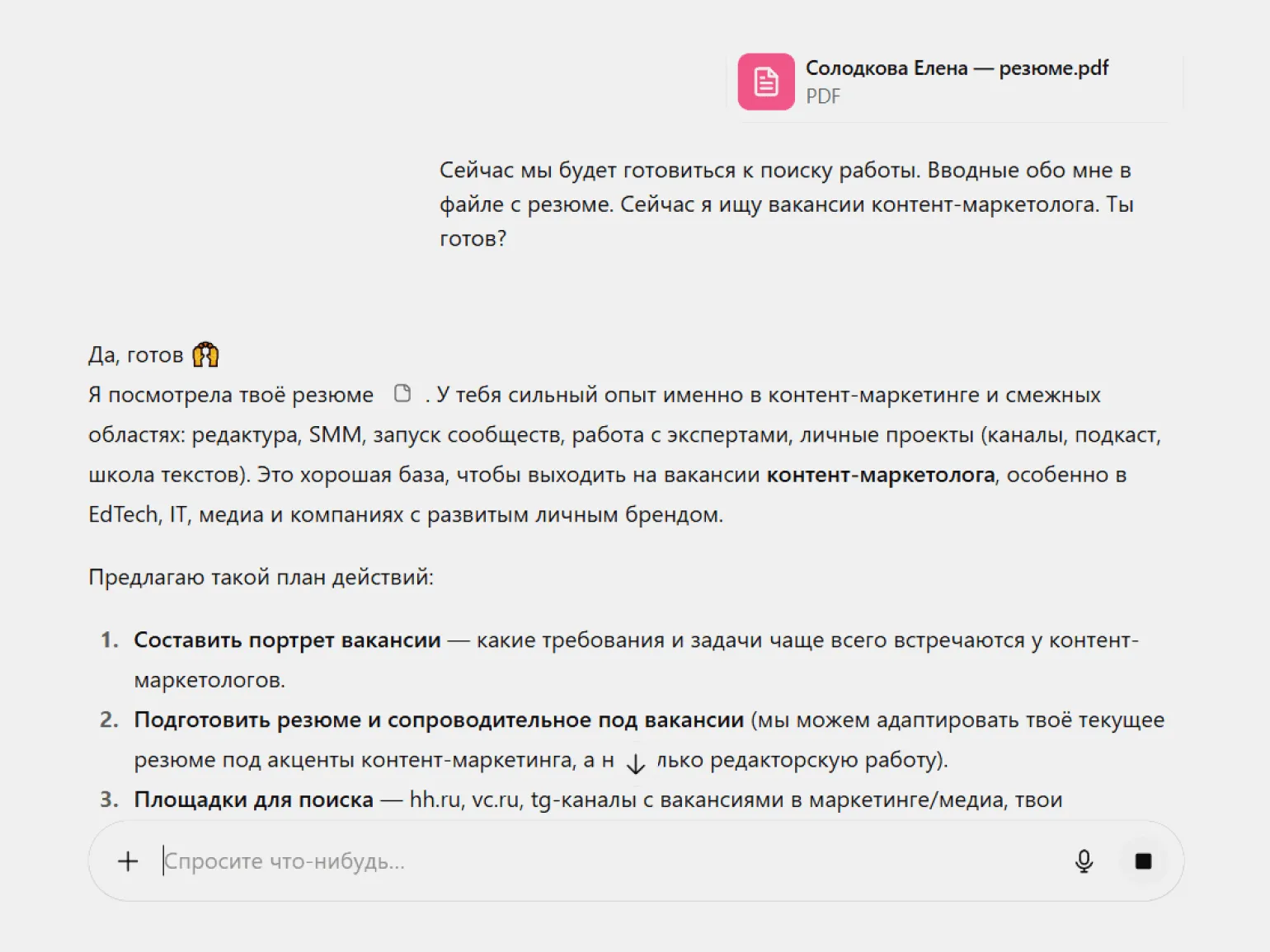Screen dimensions: 1270x952
Task: Click the small file citation icon after резюме
Action: pyautogui.click(x=402, y=394)
